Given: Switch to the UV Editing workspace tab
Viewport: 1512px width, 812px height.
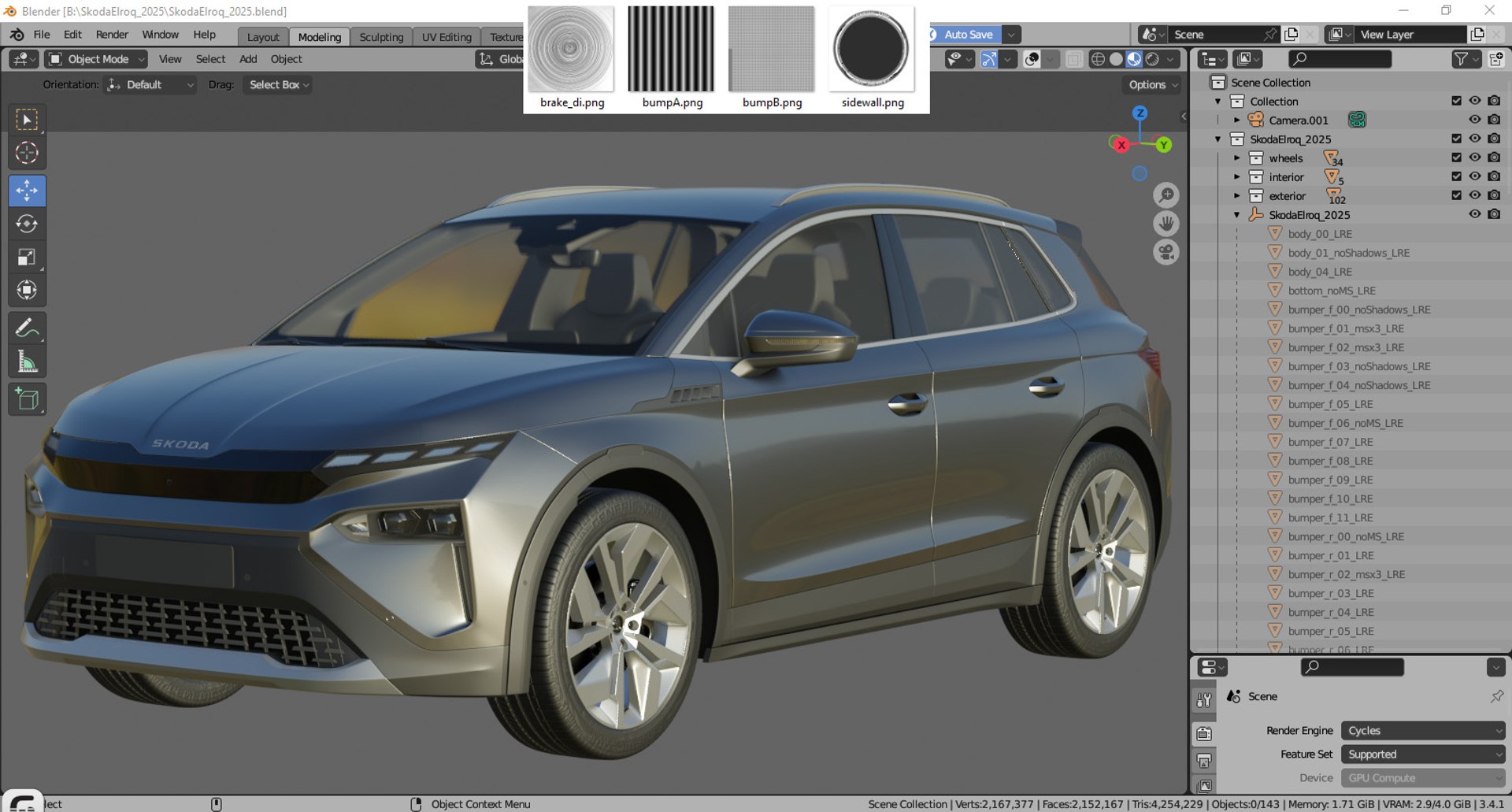Looking at the screenshot, I should (x=447, y=37).
